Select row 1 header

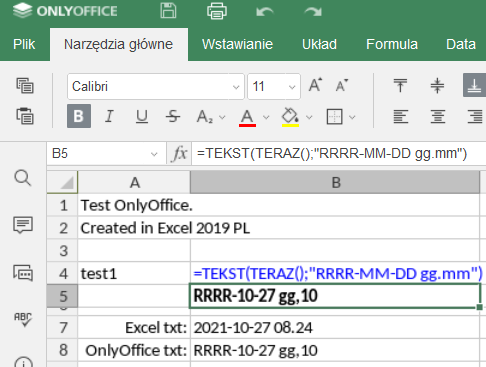pos(62,205)
